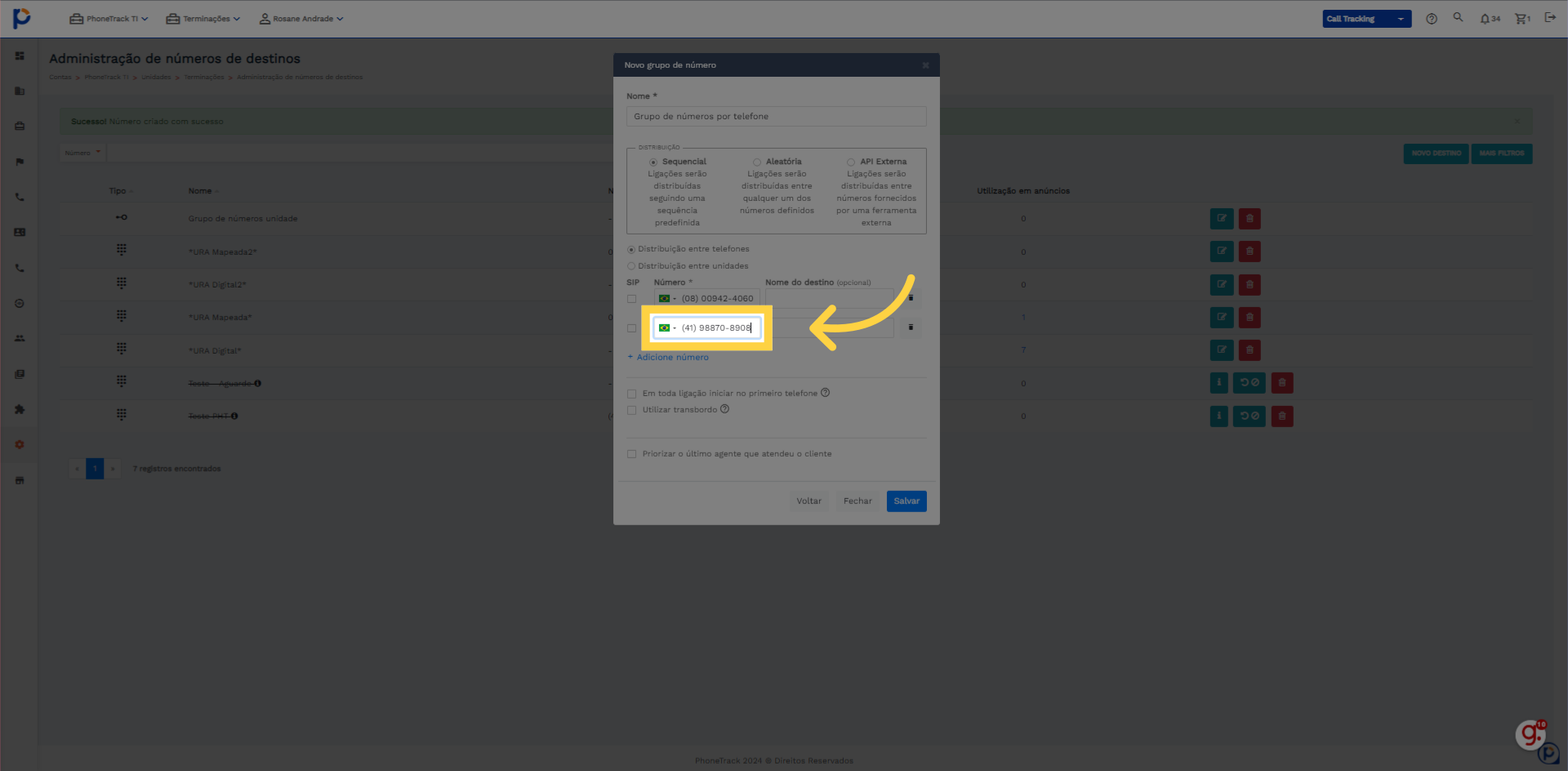Open the help icon in top bar
The width and height of the screenshot is (1568, 771).
point(1432,19)
